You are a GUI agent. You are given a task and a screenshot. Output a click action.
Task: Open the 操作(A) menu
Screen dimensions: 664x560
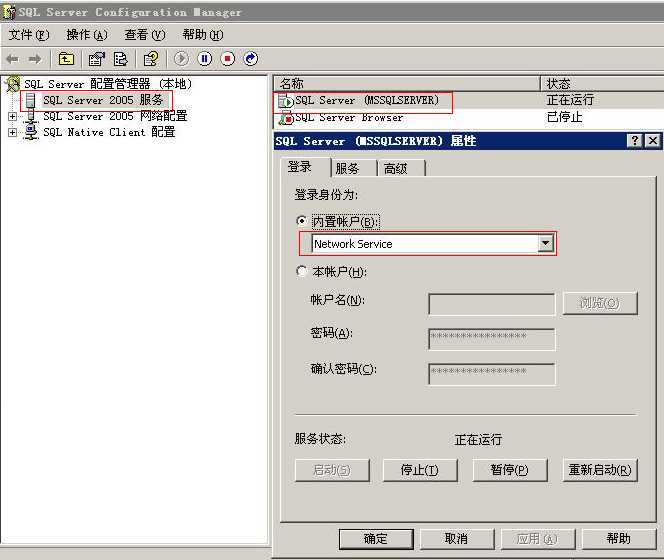[87, 35]
